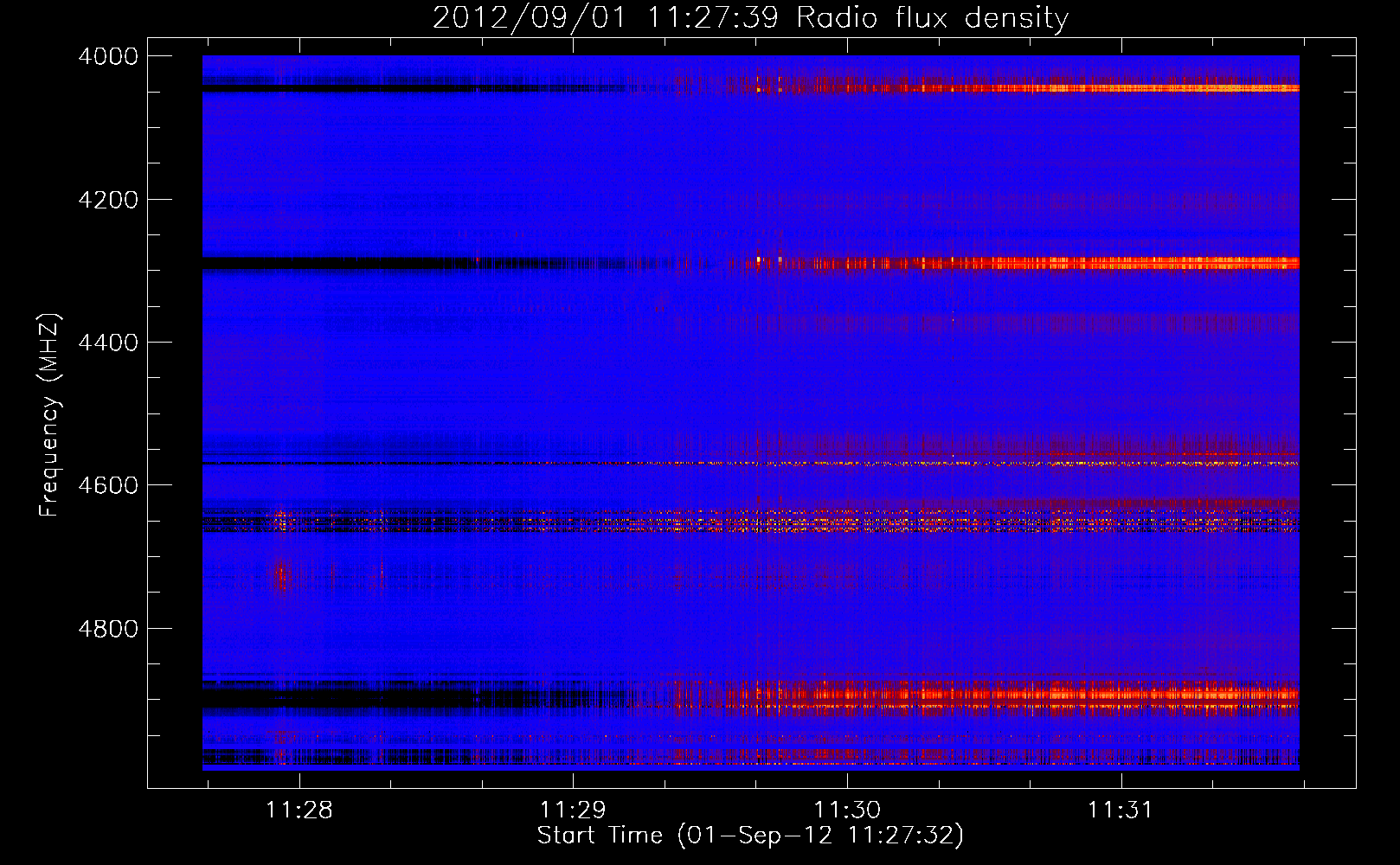Click the 11:31 time tick label

1121,810
